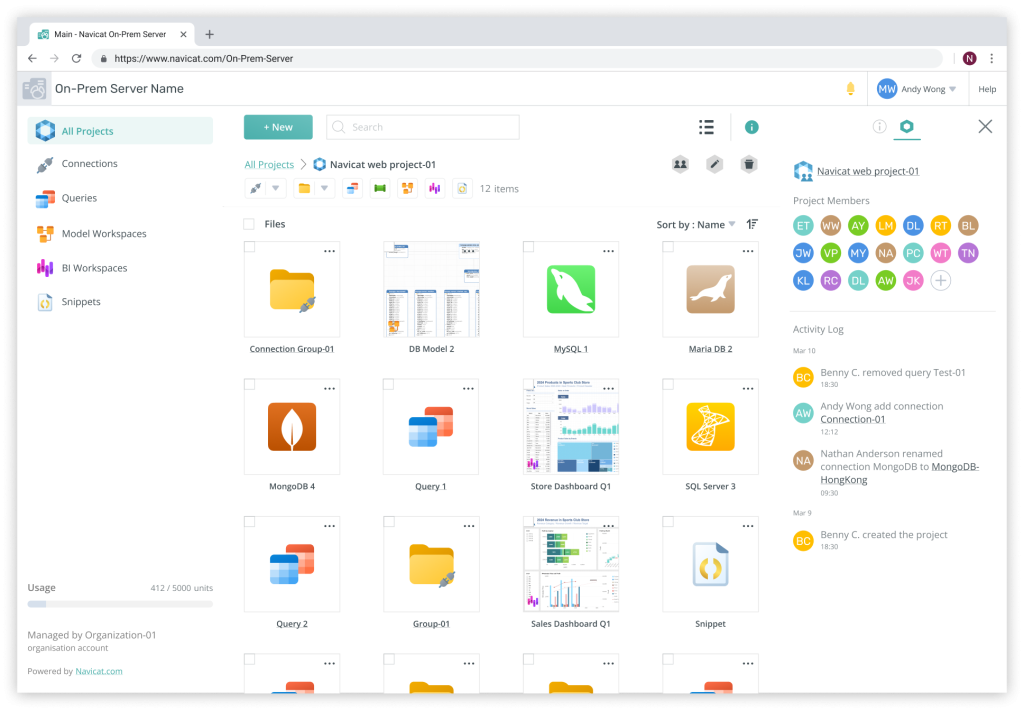Image resolution: width=1024 pixels, height=711 pixels.
Task: Open the project members icon in toolbar
Action: [x=680, y=164]
